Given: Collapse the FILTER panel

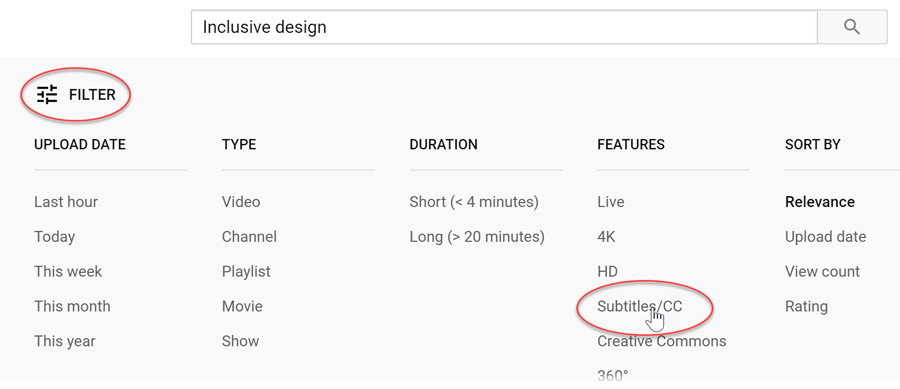Looking at the screenshot, I should [x=76, y=95].
